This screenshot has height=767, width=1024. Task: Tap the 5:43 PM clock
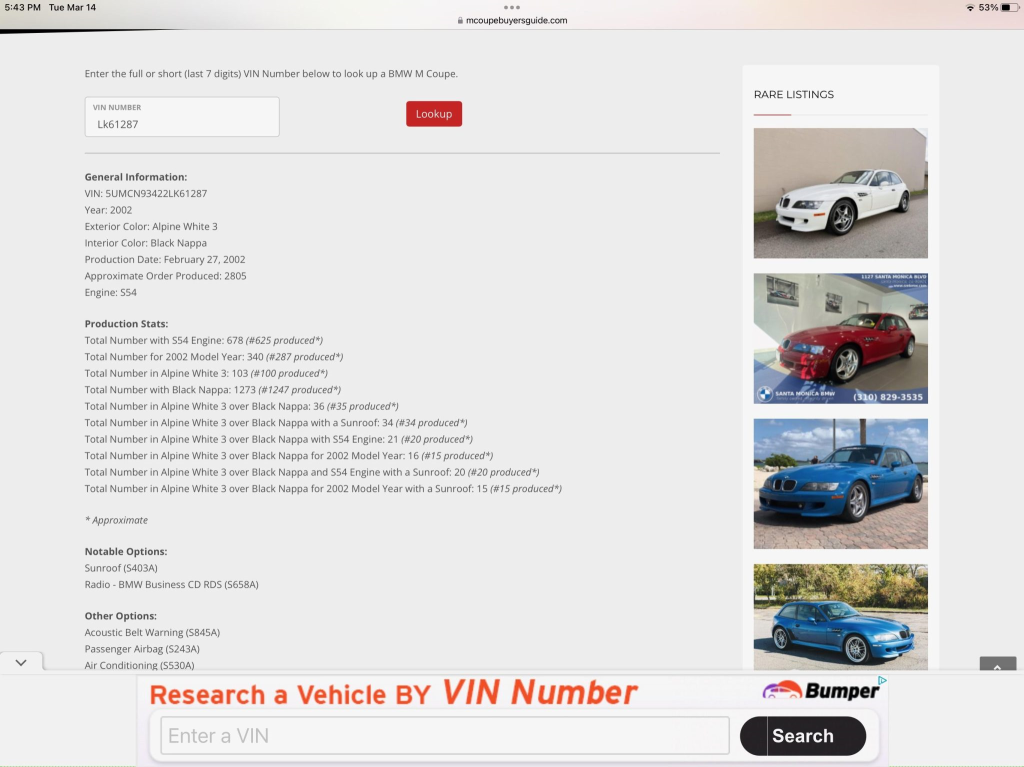[x=23, y=7]
